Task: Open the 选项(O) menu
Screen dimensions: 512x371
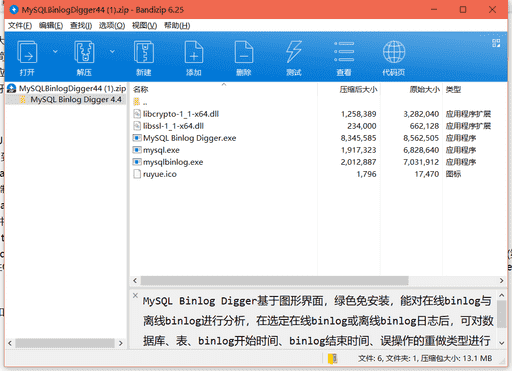Action: click(112, 26)
